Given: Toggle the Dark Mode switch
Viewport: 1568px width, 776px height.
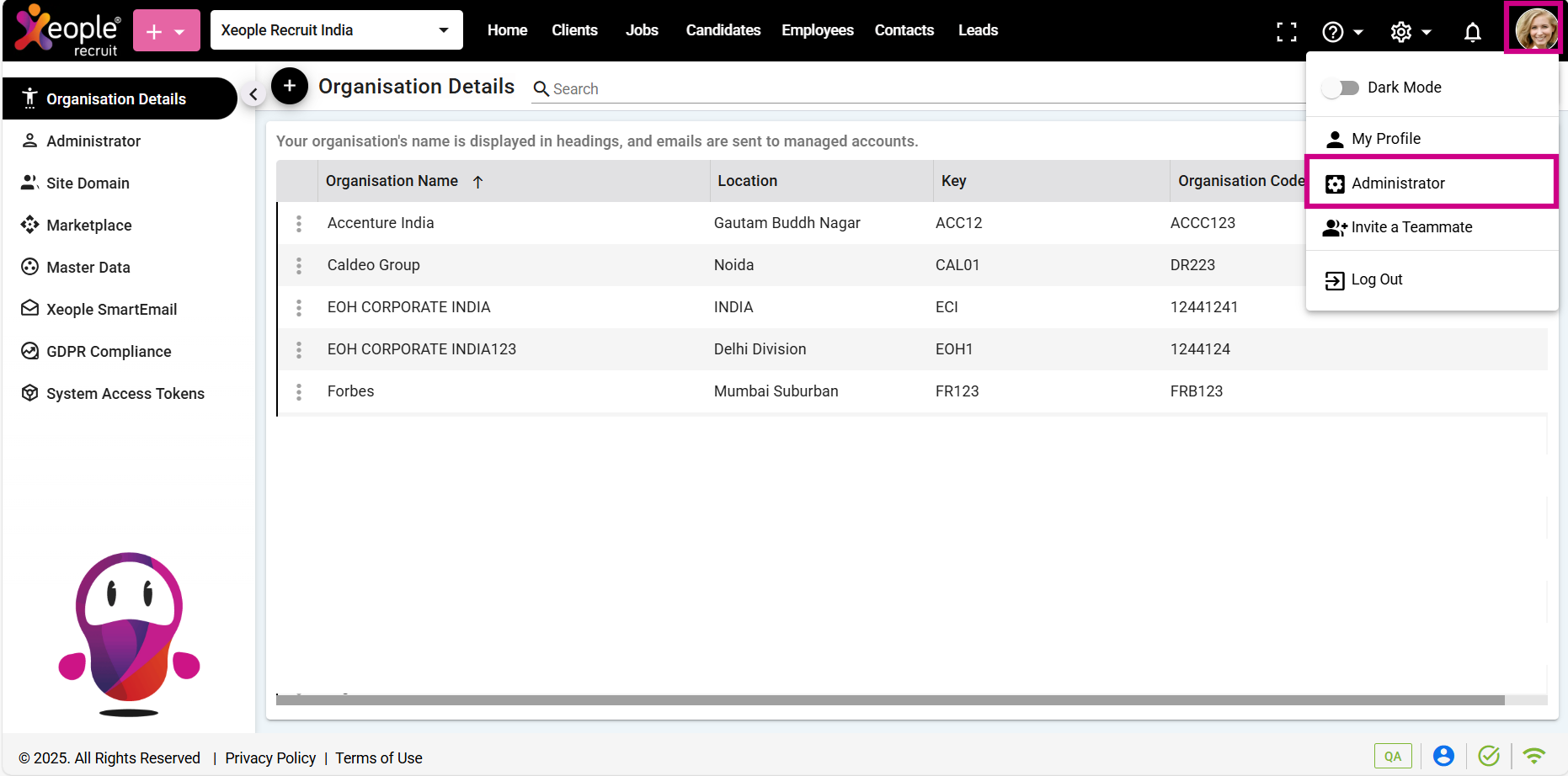Looking at the screenshot, I should coord(1340,88).
